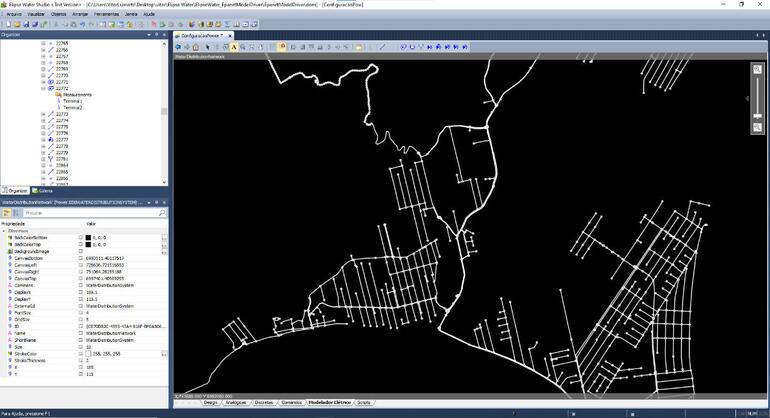Toggle the checkbox next to StrokeColor
Viewport: 770px width, 418px height.
click(x=79, y=353)
